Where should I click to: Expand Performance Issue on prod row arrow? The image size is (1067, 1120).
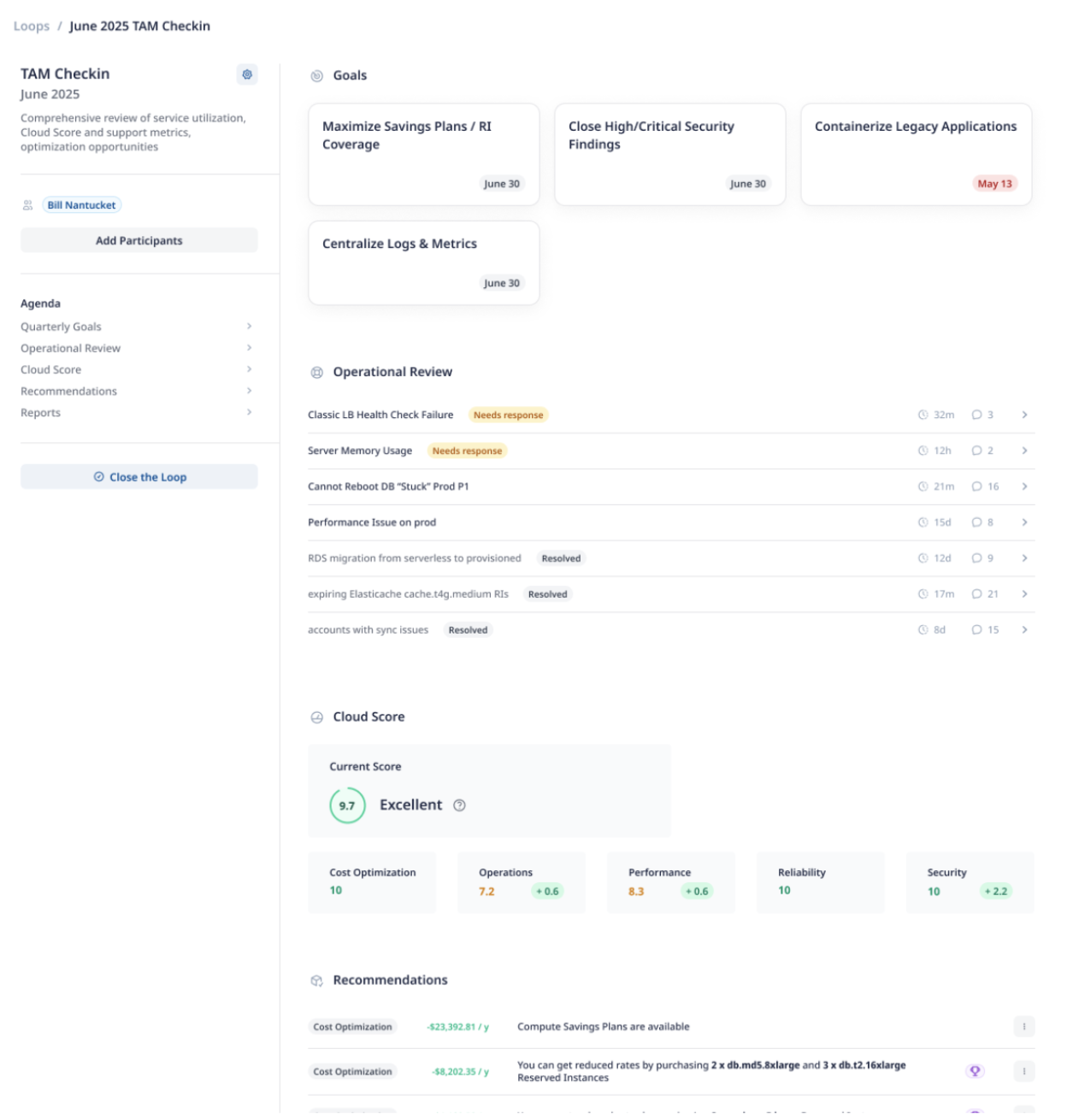(x=1024, y=522)
